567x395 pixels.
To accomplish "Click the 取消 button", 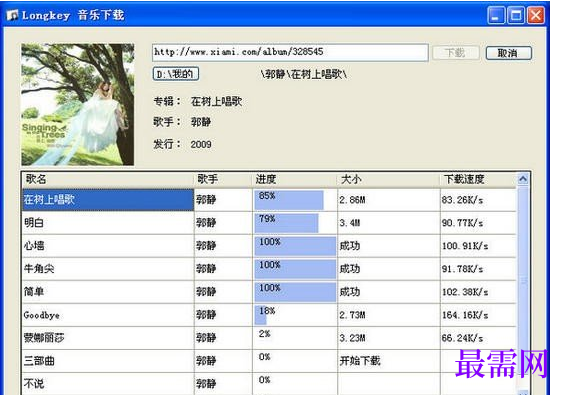I will click(508, 53).
